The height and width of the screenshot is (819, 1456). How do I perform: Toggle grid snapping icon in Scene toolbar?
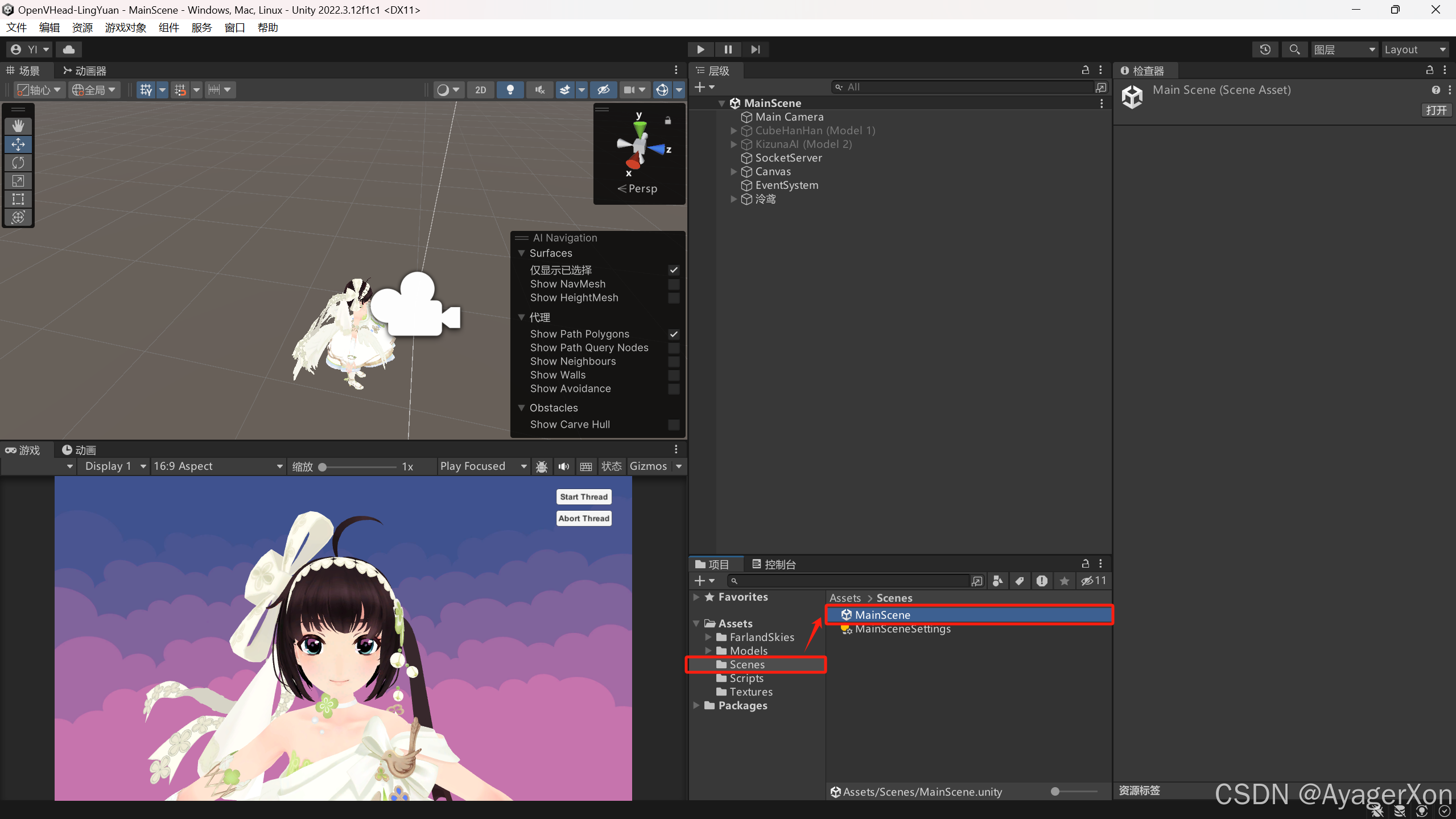point(146,90)
